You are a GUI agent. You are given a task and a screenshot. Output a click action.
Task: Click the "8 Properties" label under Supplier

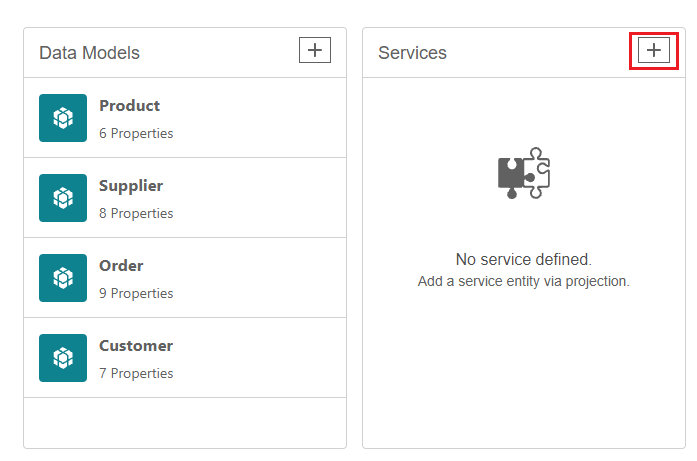pyautogui.click(x=136, y=213)
